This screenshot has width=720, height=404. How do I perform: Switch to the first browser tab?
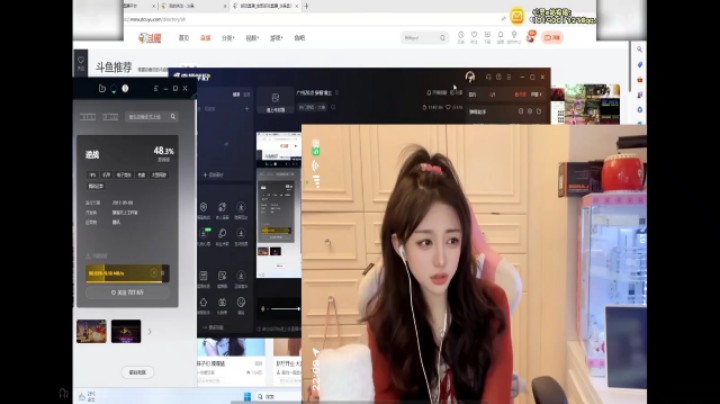[x=140, y=6]
